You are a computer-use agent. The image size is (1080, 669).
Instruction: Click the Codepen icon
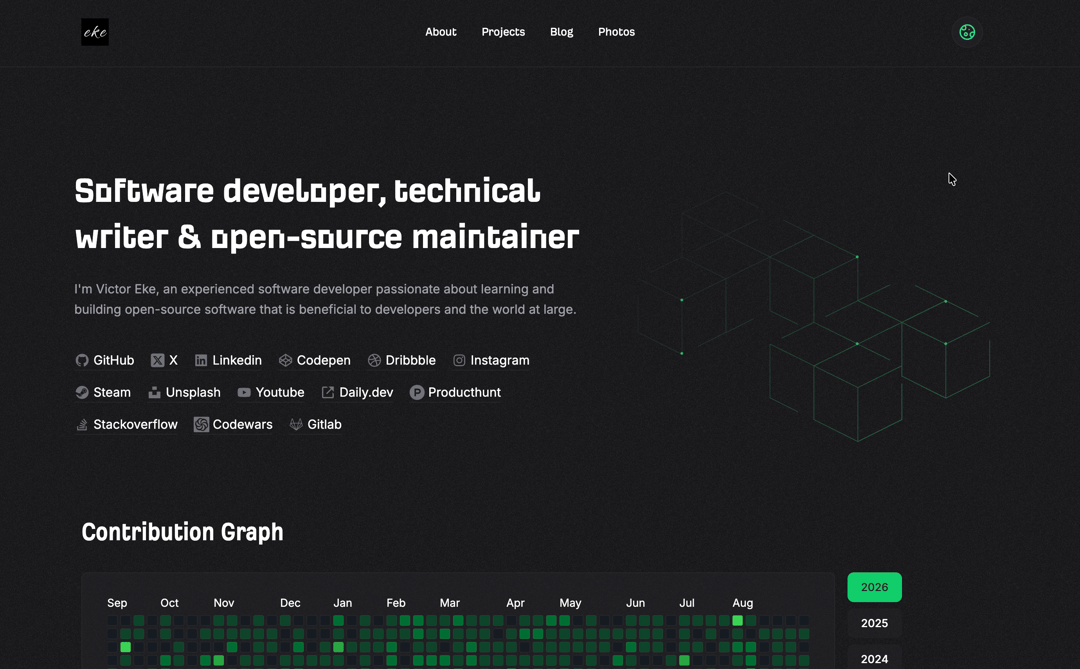click(285, 360)
